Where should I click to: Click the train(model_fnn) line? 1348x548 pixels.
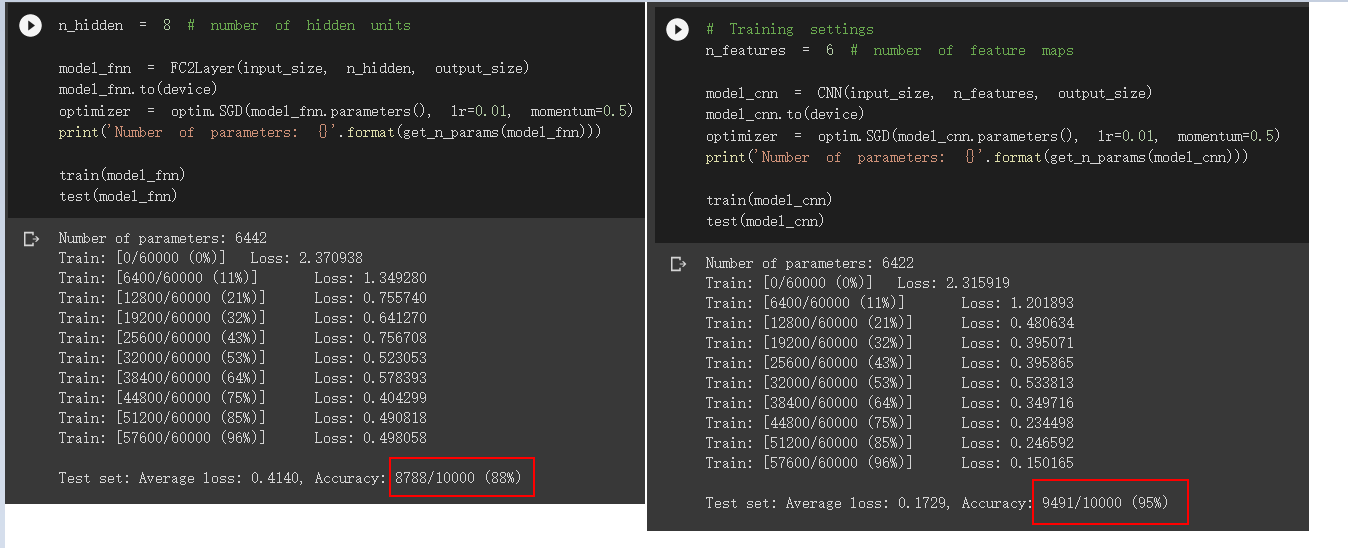(122, 175)
